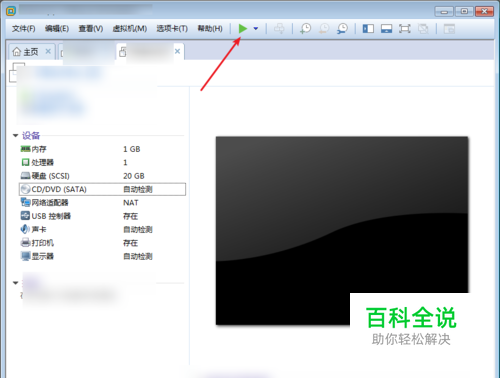Click 自动检测 in the 显示器 row
Viewport: 500px width, 378px height.
(138, 256)
